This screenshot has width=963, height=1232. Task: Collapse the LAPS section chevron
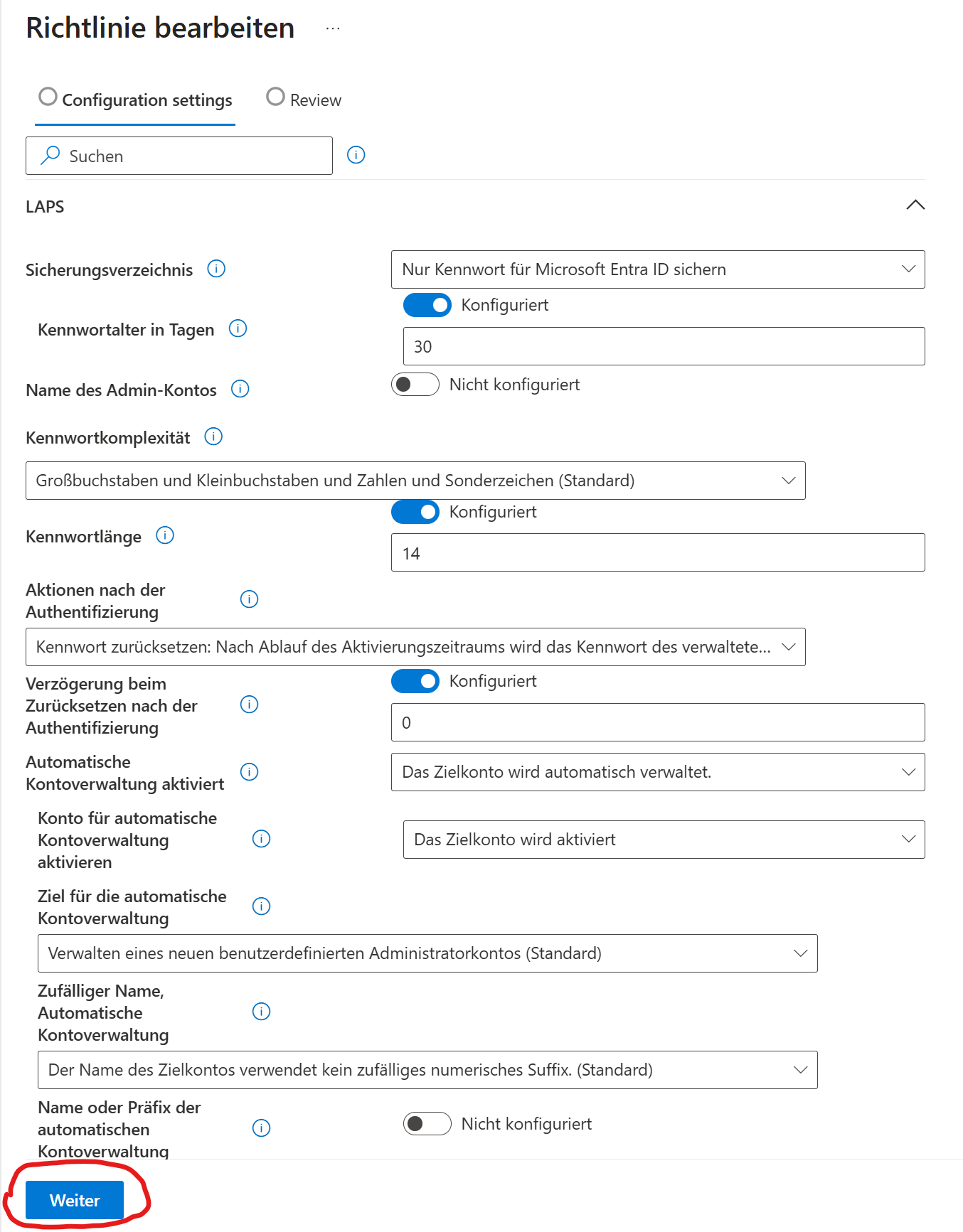915,205
